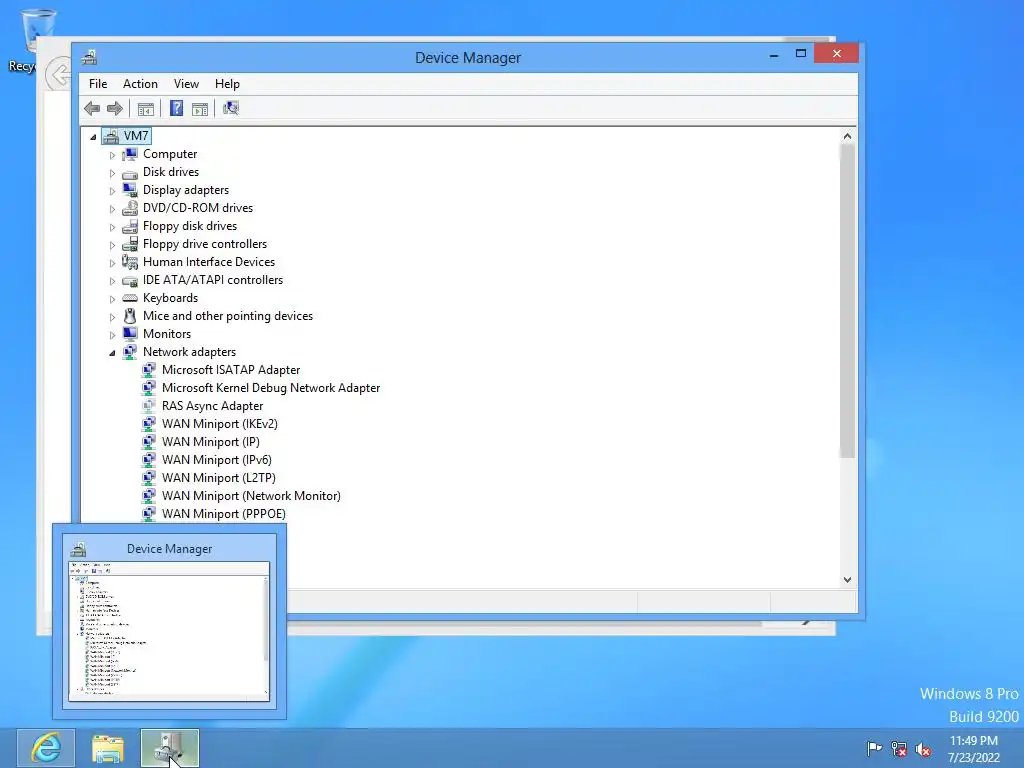Expand the Floppy disk drives category
Image resolution: width=1024 pixels, height=768 pixels.
tap(112, 227)
